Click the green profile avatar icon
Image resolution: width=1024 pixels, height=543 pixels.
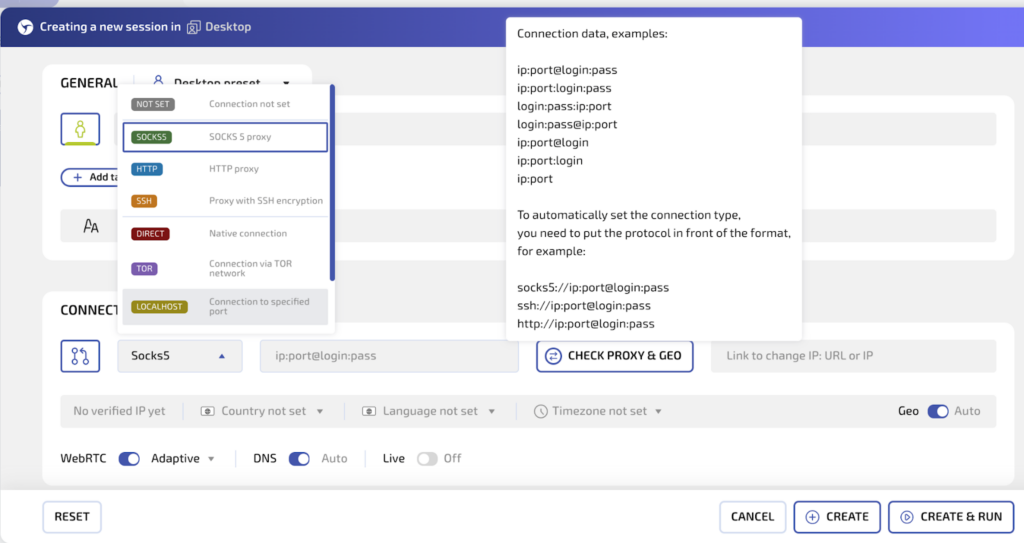[x=80, y=130]
